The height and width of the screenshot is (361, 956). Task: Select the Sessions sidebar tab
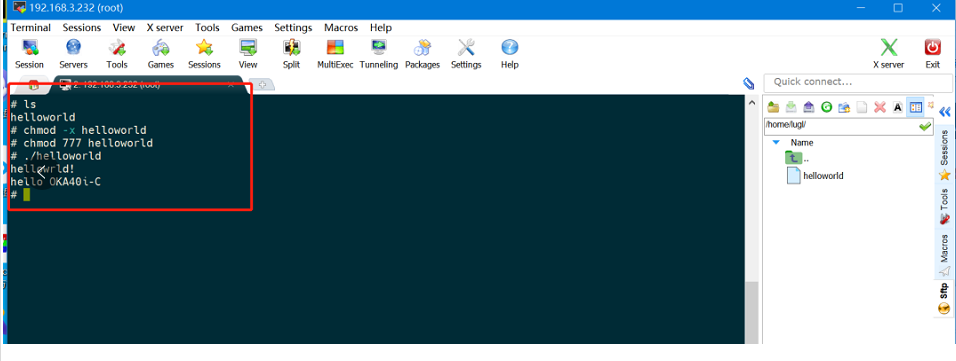(944, 155)
